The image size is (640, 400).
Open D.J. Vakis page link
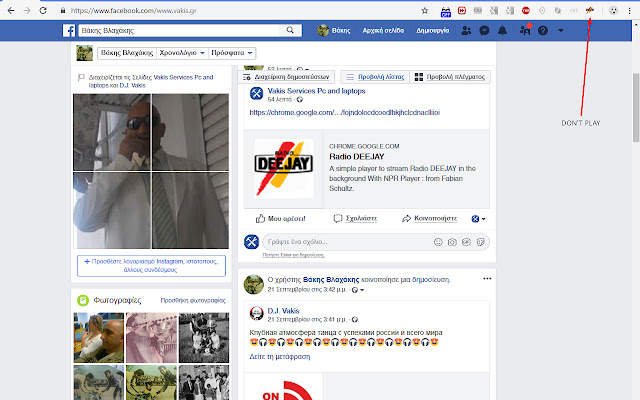(x=283, y=311)
